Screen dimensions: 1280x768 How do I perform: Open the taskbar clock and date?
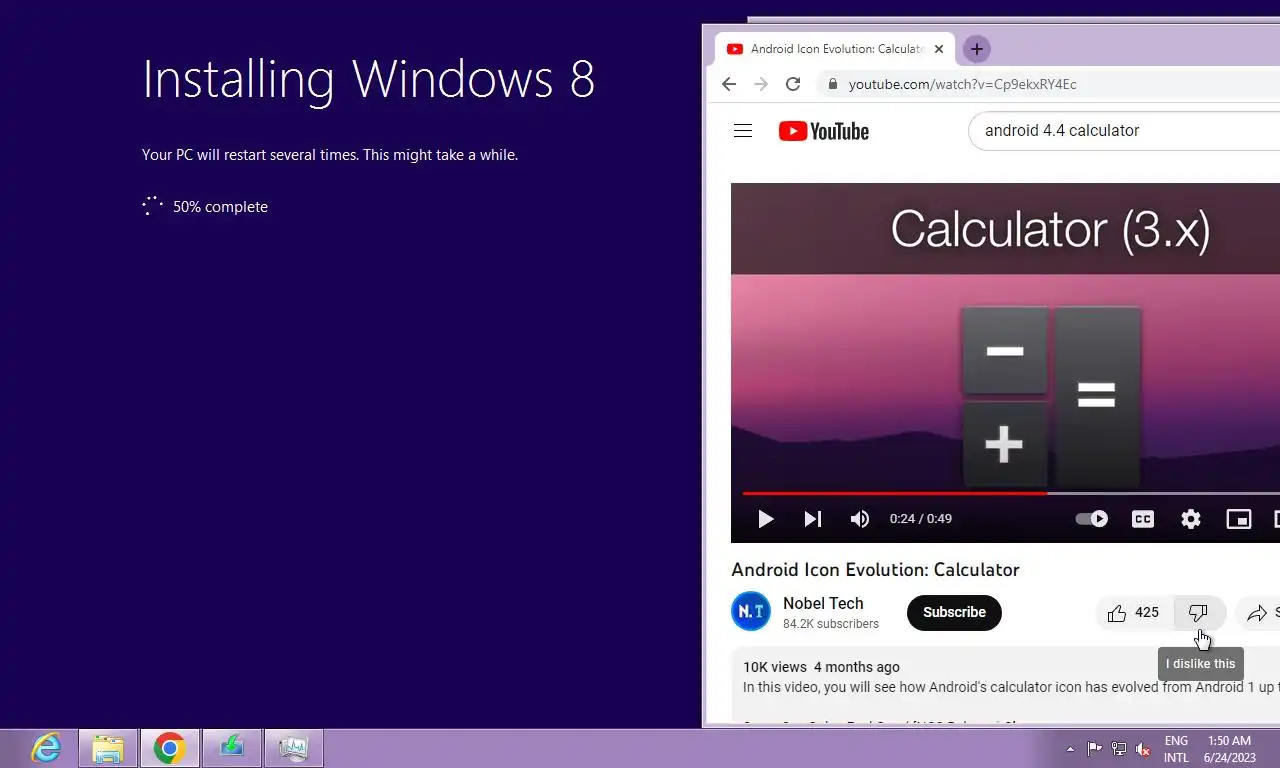pos(1229,749)
